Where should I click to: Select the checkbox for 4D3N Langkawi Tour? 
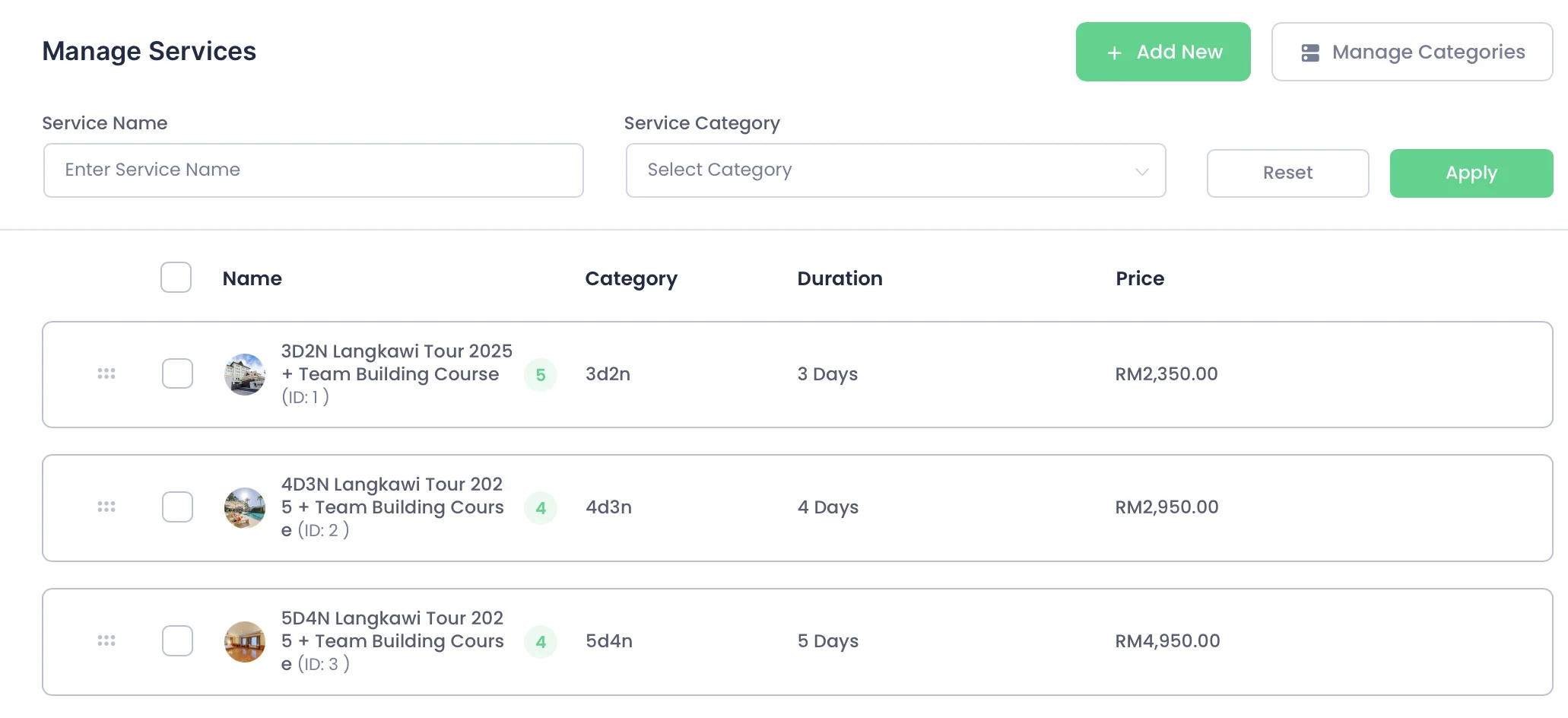coord(177,507)
